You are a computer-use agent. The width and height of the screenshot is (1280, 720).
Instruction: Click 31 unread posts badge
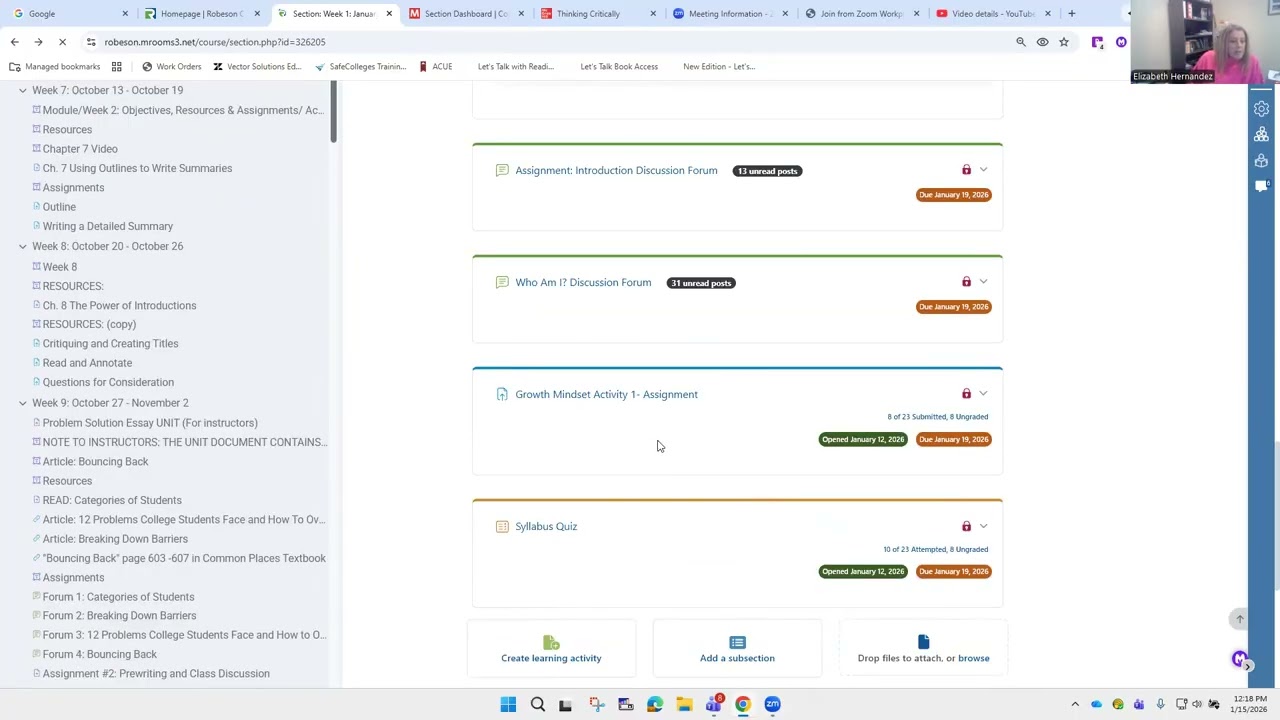(x=701, y=283)
